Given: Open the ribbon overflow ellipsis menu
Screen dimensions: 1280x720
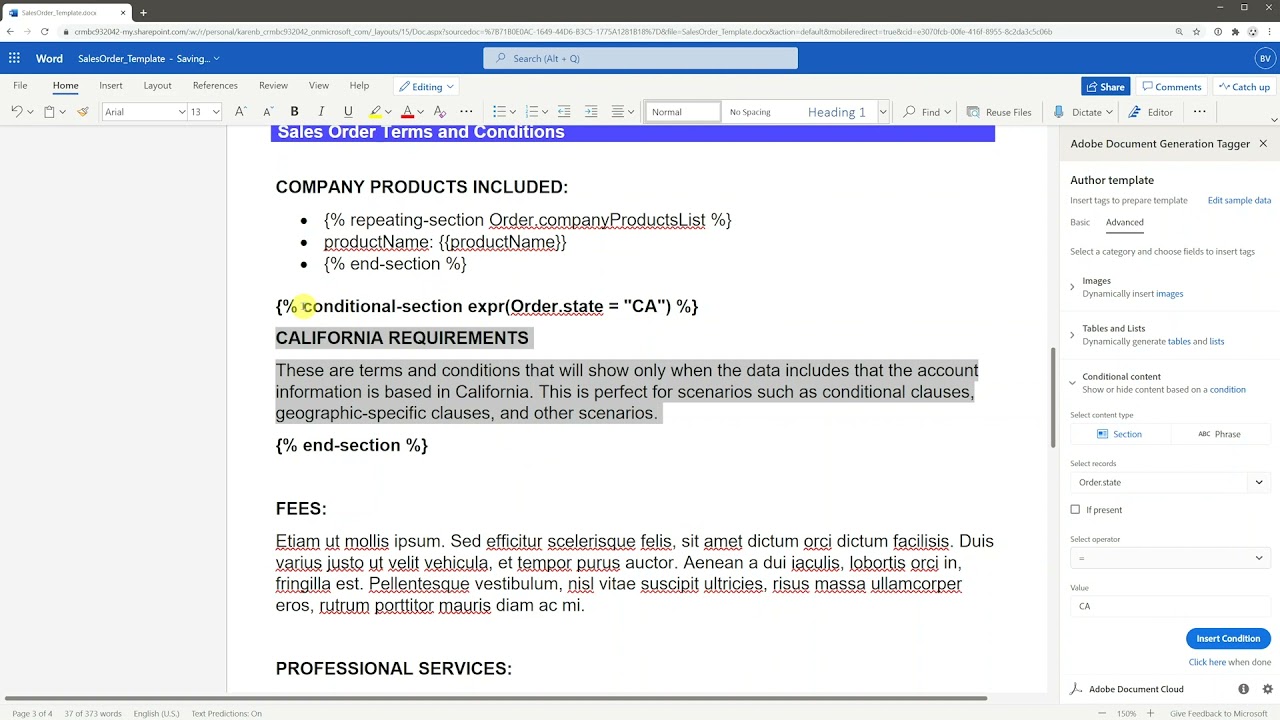Looking at the screenshot, I should 1199,111.
